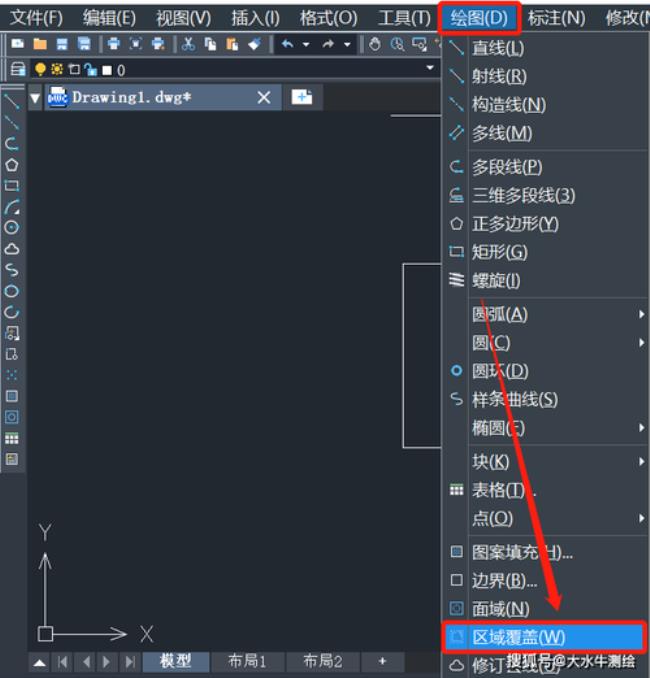The width and height of the screenshot is (650, 678).
Task: Expand the 椭圆(E) submenu arrow
Action: pyautogui.click(x=641, y=428)
